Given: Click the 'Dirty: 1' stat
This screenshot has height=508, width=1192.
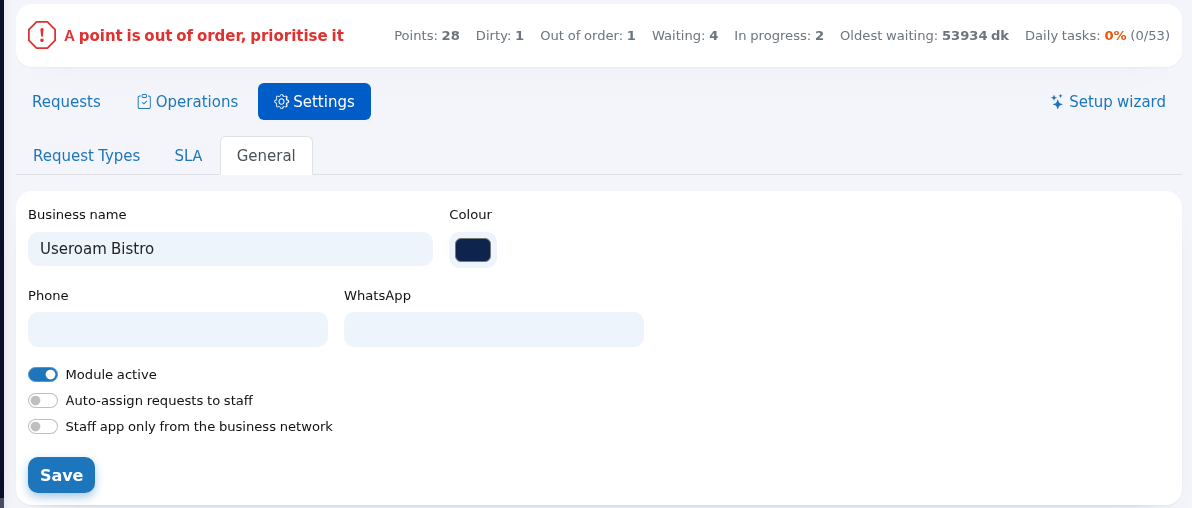Looking at the screenshot, I should pos(499,36).
